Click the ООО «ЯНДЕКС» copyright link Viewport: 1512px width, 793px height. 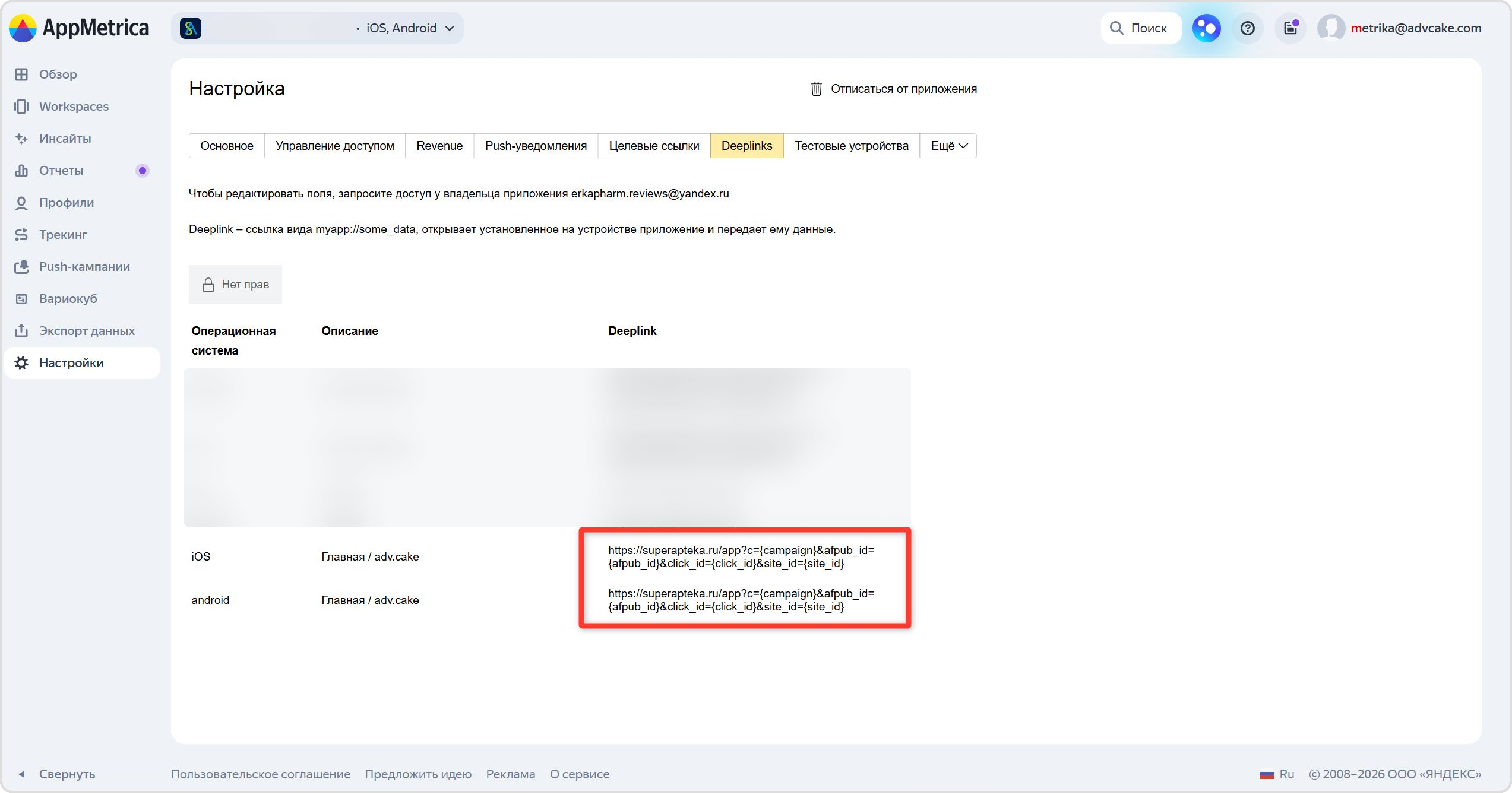click(x=1395, y=774)
